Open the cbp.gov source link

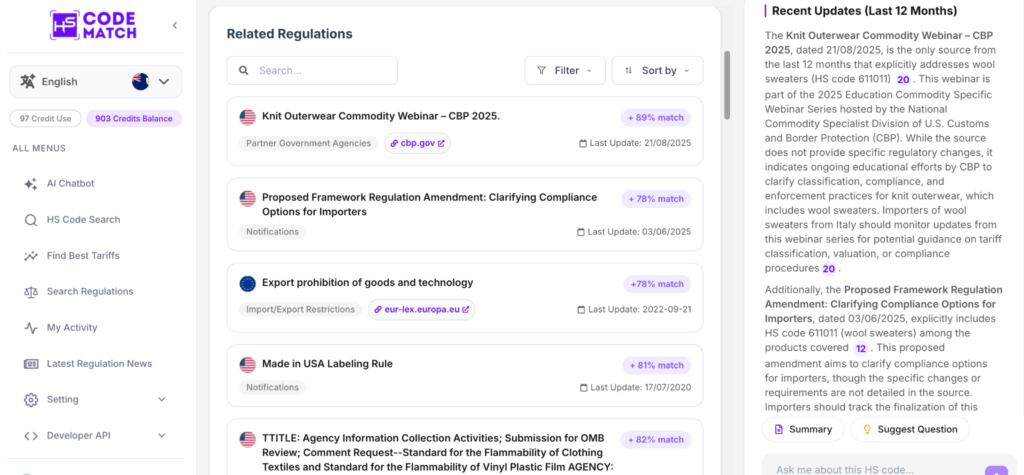418,143
